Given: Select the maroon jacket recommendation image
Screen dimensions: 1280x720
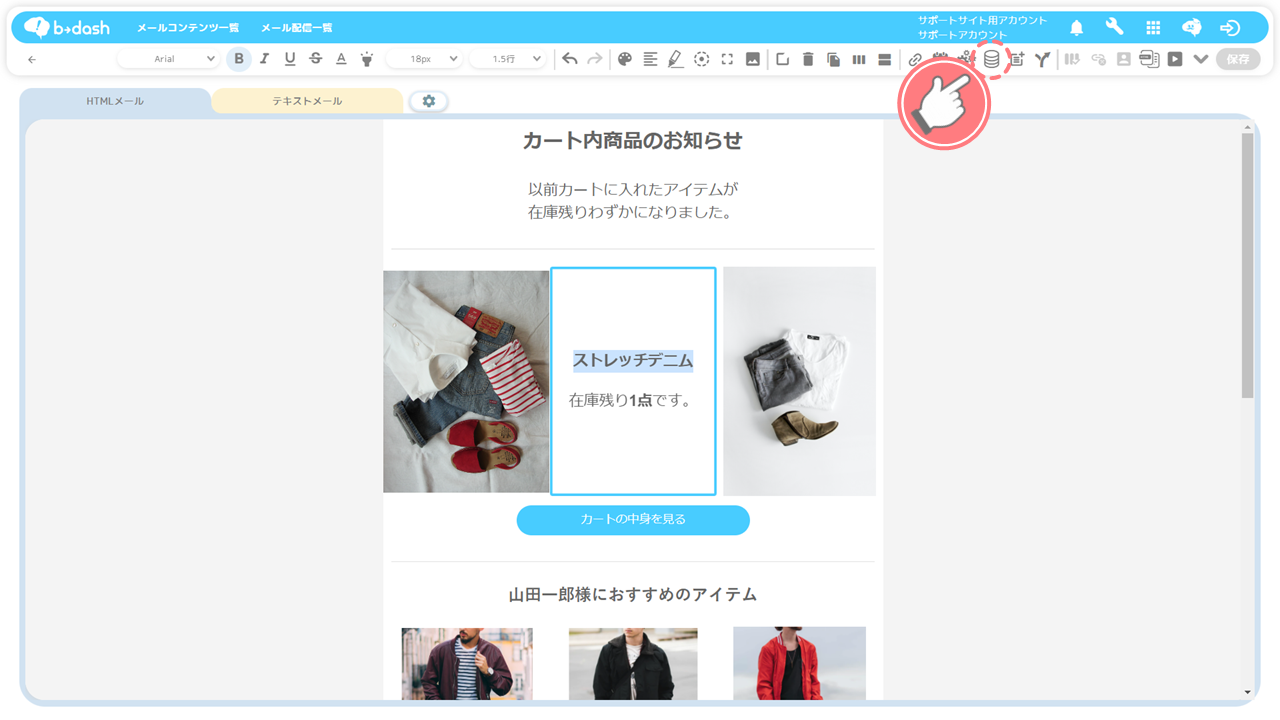Looking at the screenshot, I should [x=467, y=664].
